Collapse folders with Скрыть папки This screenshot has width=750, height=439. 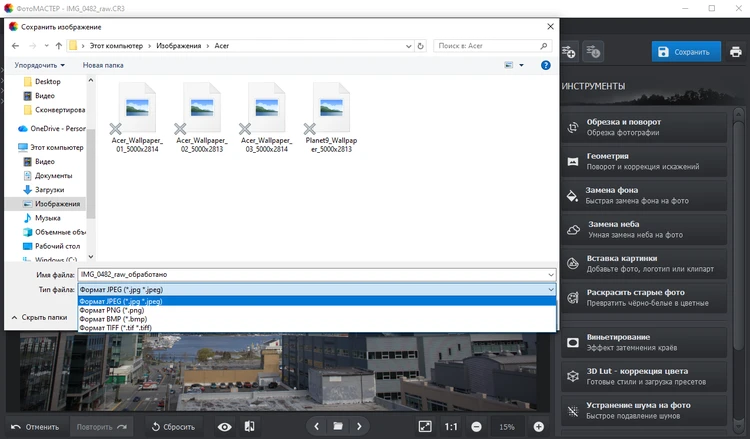tap(38, 317)
